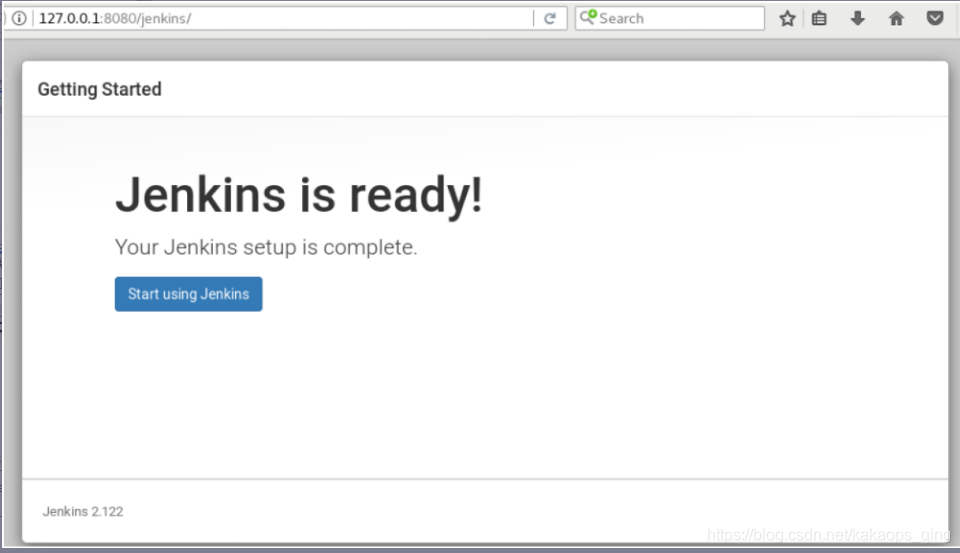Open the downloads arrow panel
This screenshot has width=960, height=553.
(857, 18)
